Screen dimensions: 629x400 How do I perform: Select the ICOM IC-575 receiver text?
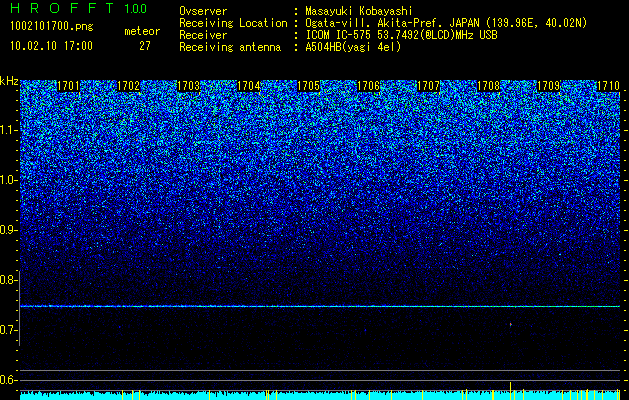[x=401, y=35]
